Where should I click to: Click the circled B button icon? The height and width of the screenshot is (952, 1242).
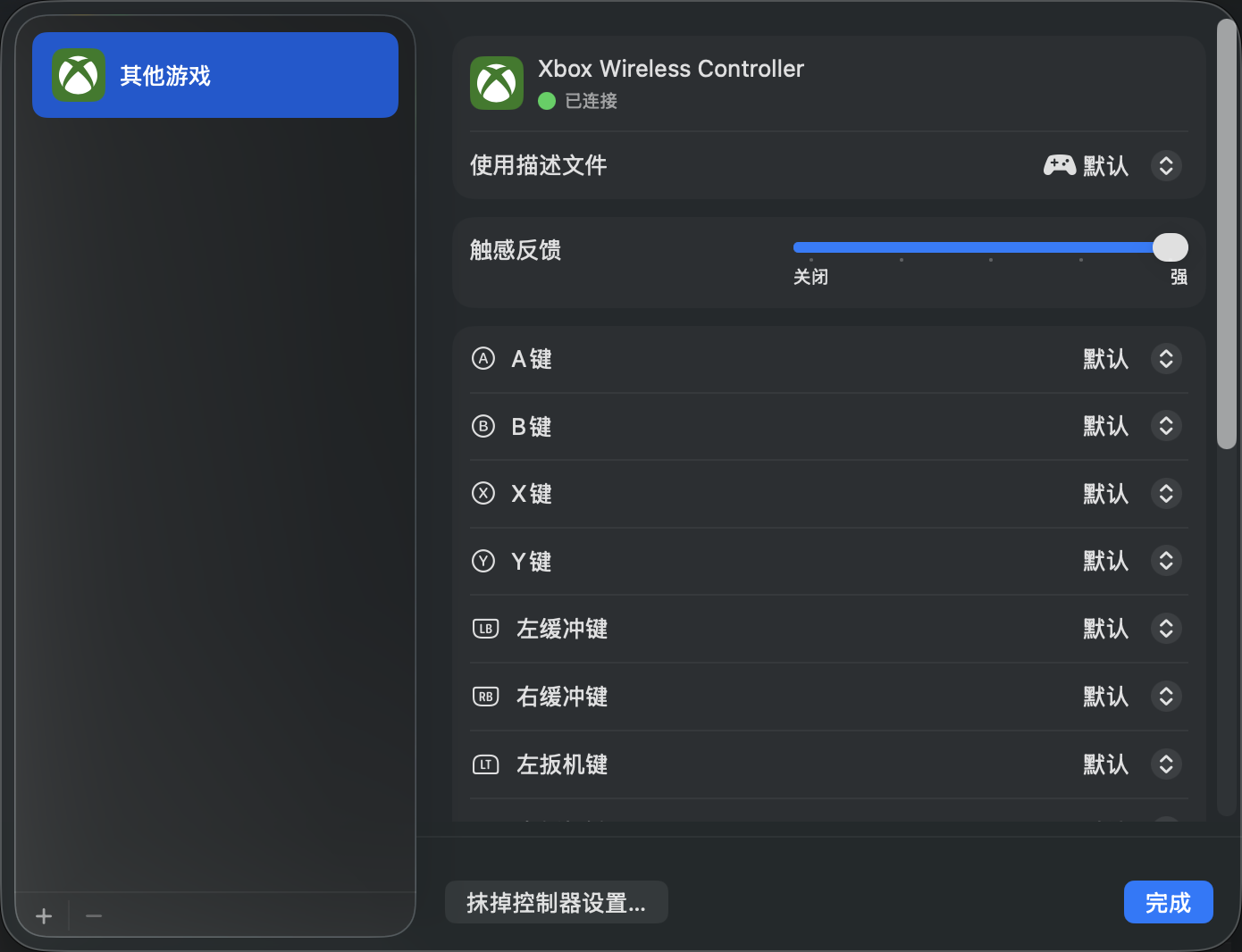tap(483, 427)
